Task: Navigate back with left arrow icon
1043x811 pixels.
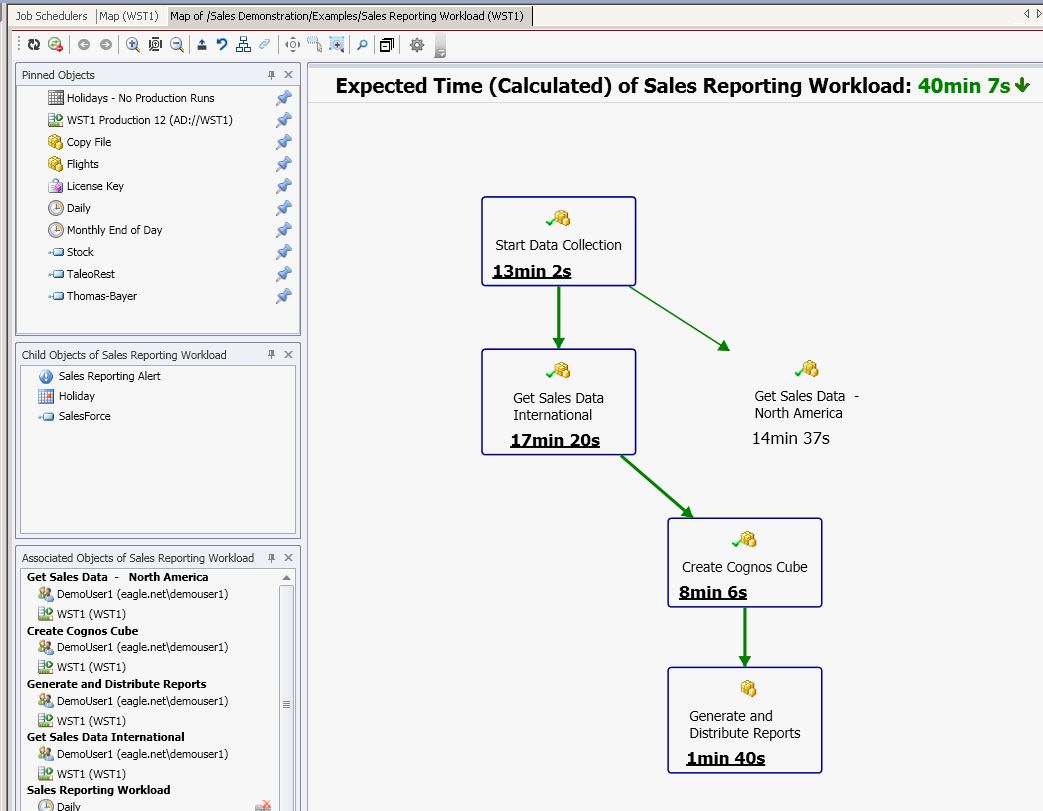Action: pyautogui.click(x=84, y=45)
